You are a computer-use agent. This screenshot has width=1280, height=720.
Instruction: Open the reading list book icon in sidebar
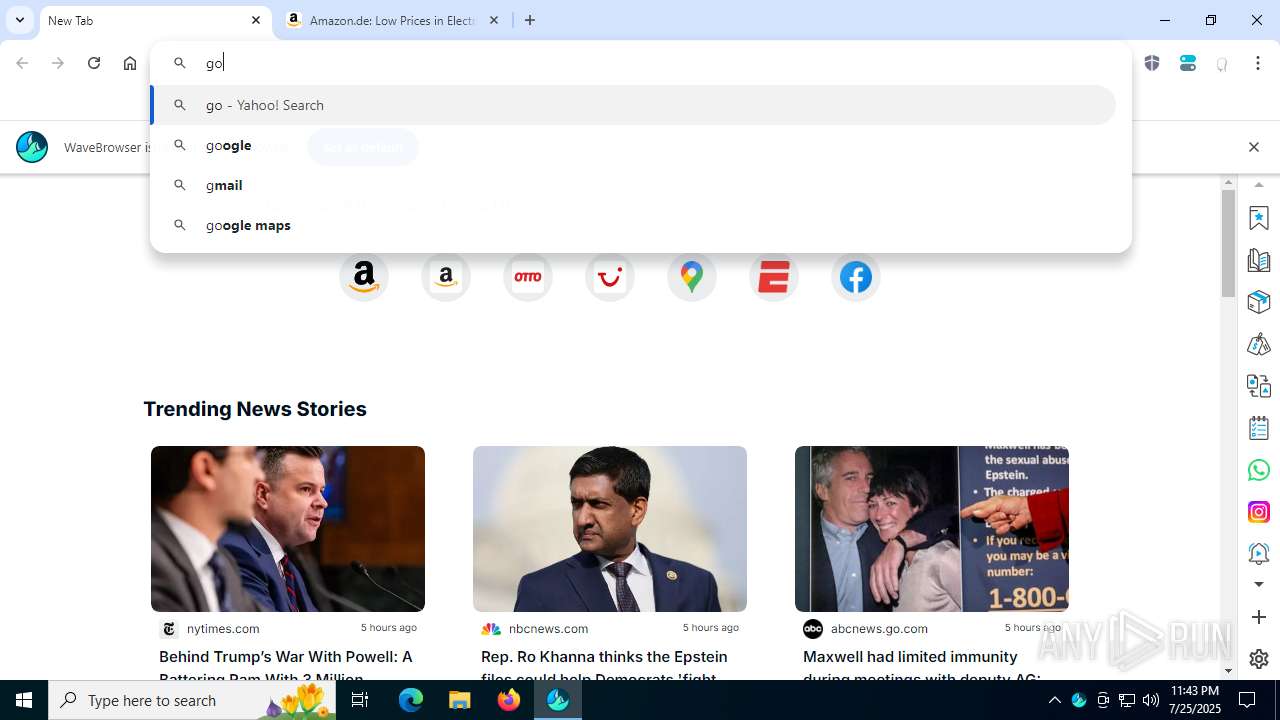[x=1259, y=260]
